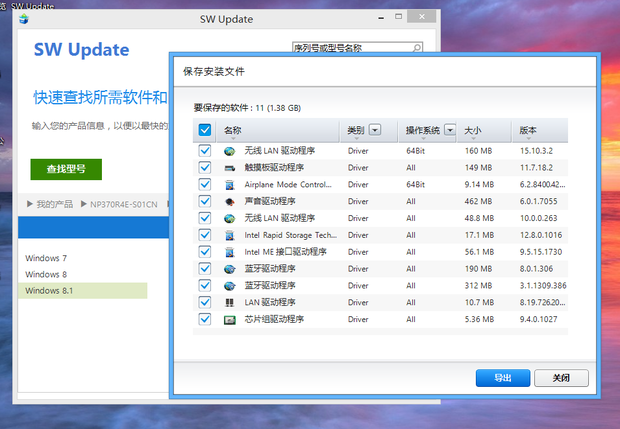Click the 64Bit cell in Airplane Mode row
This screenshot has width=620, height=429.
point(416,185)
